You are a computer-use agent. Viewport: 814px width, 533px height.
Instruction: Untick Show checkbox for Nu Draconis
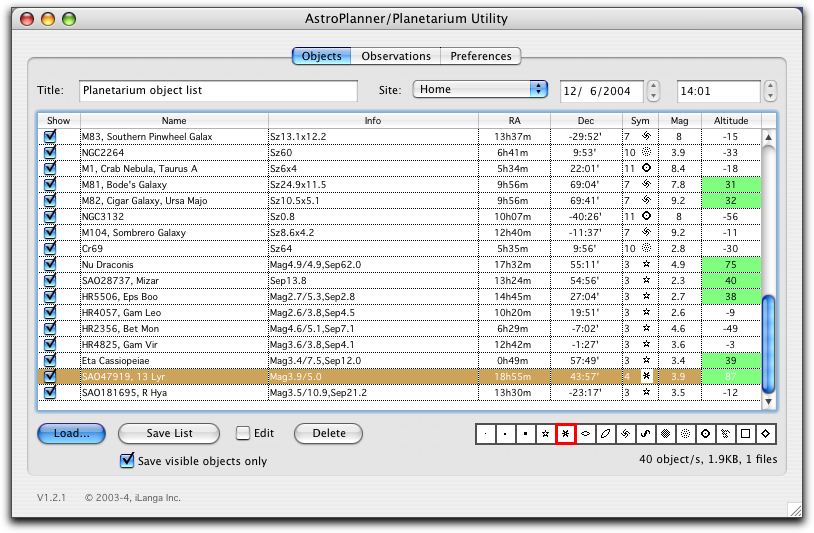pos(50,265)
